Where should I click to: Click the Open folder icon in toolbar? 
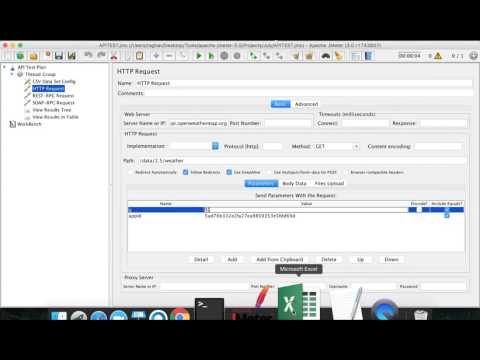tap(33, 56)
